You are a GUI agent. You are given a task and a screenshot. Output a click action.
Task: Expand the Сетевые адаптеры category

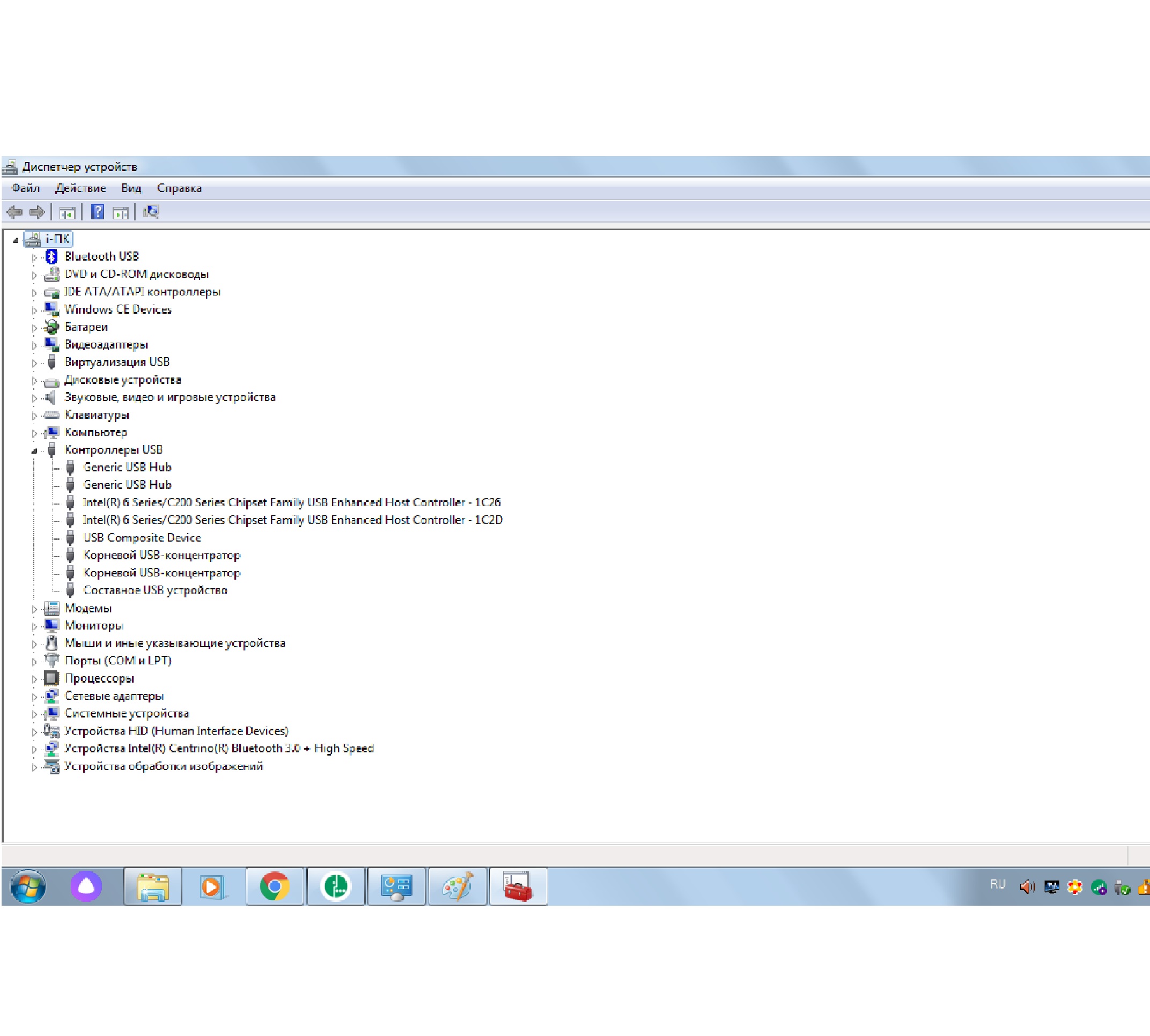tap(34, 697)
